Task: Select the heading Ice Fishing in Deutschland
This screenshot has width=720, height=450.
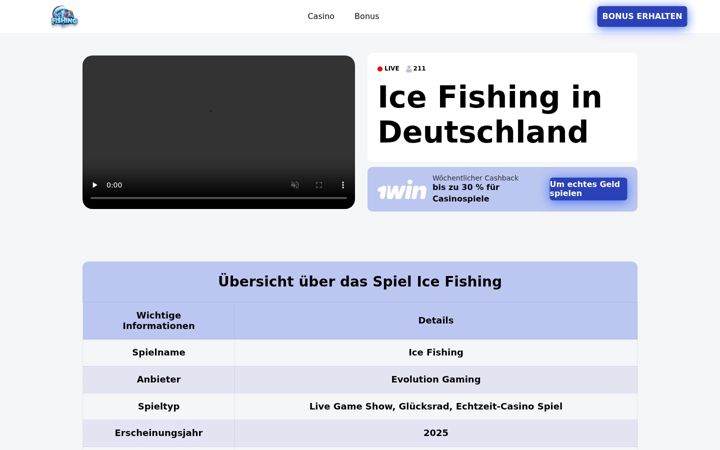Action: [489, 114]
